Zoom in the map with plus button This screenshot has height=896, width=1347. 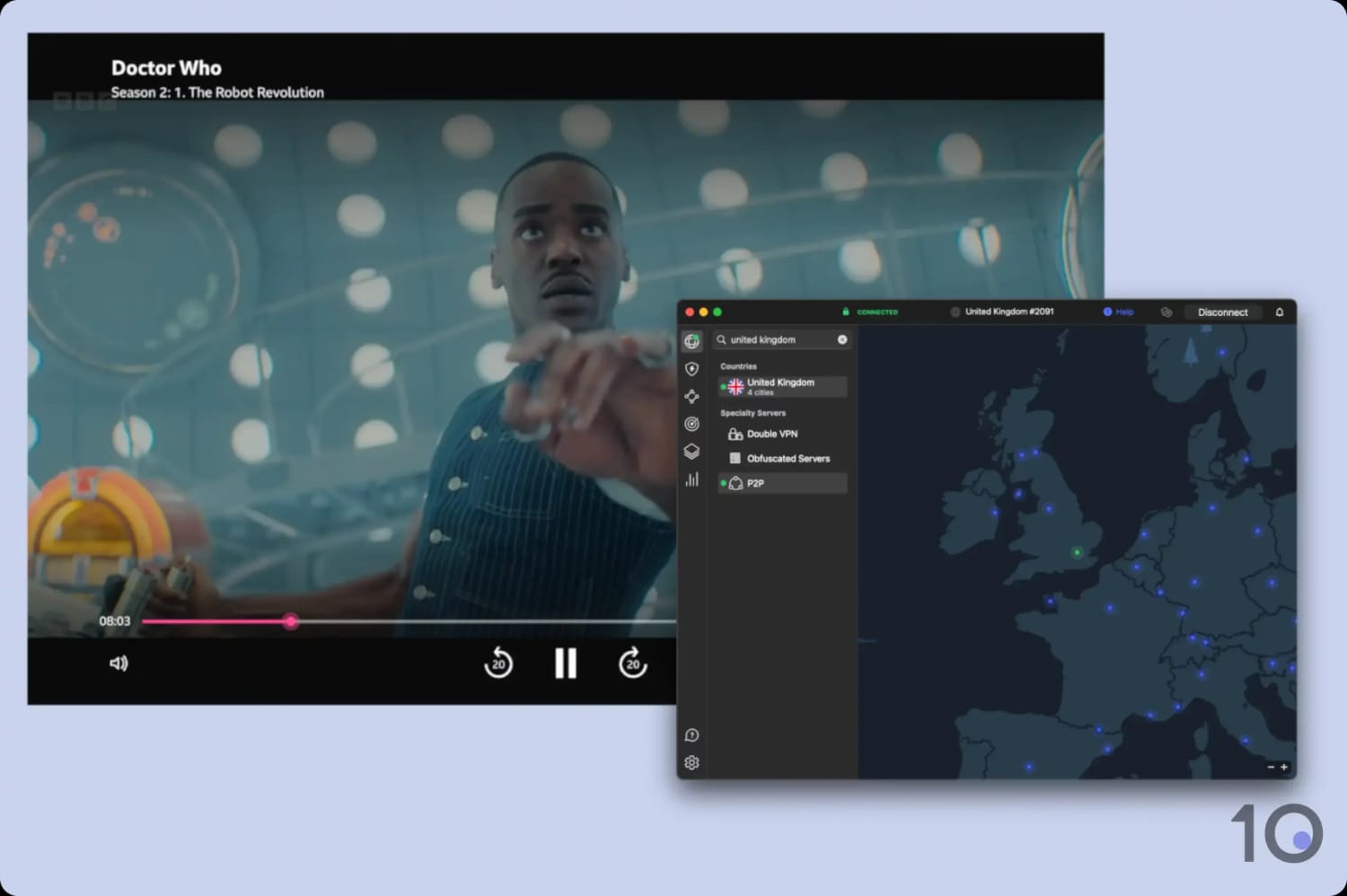pyautogui.click(x=1284, y=767)
